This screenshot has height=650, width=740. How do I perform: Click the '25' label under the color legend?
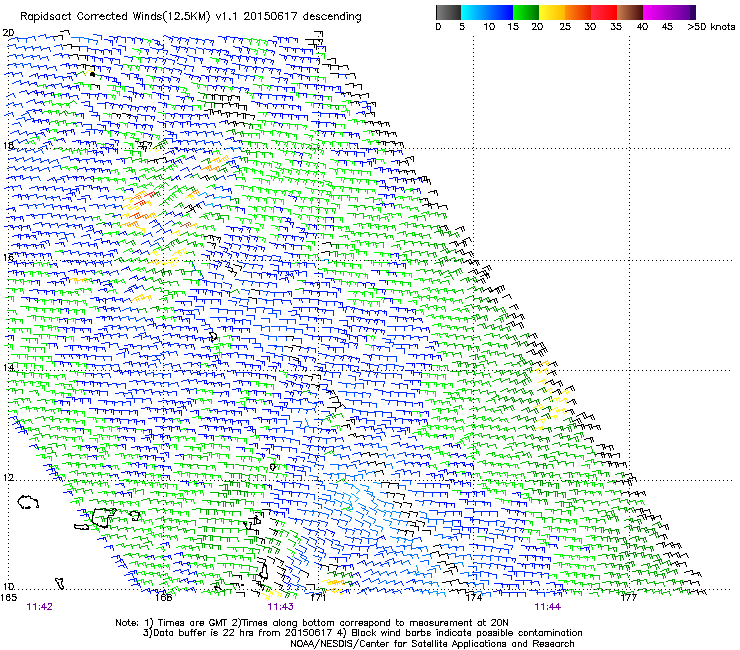pyautogui.click(x=565, y=27)
